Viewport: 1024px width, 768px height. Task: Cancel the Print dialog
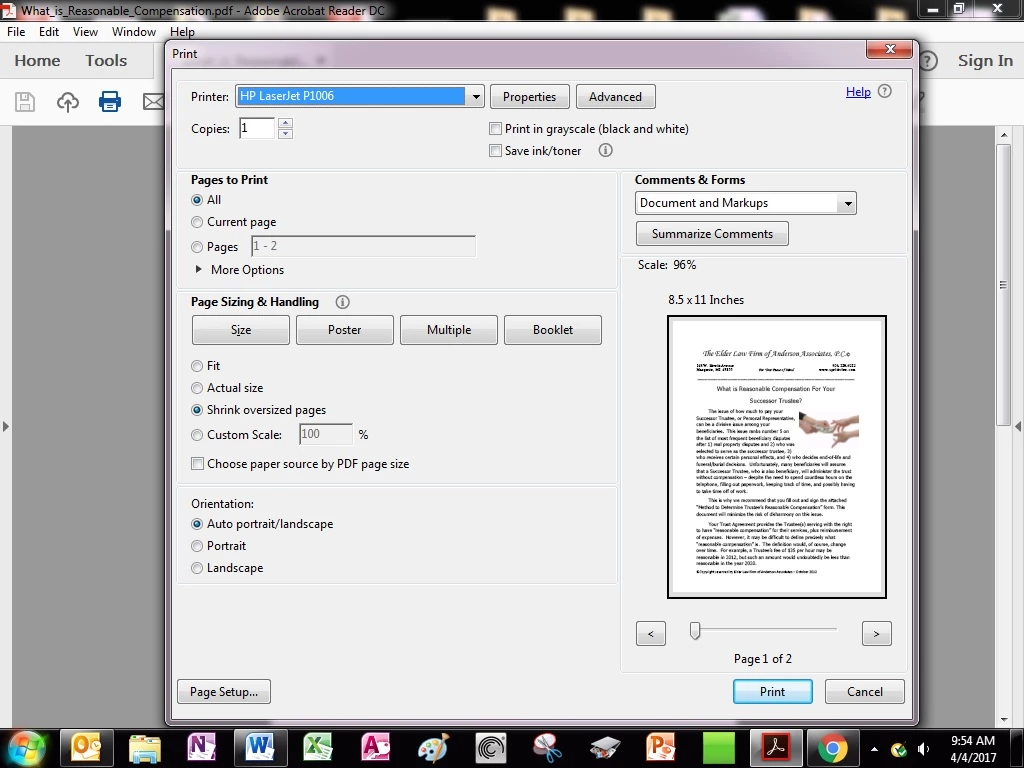(865, 692)
